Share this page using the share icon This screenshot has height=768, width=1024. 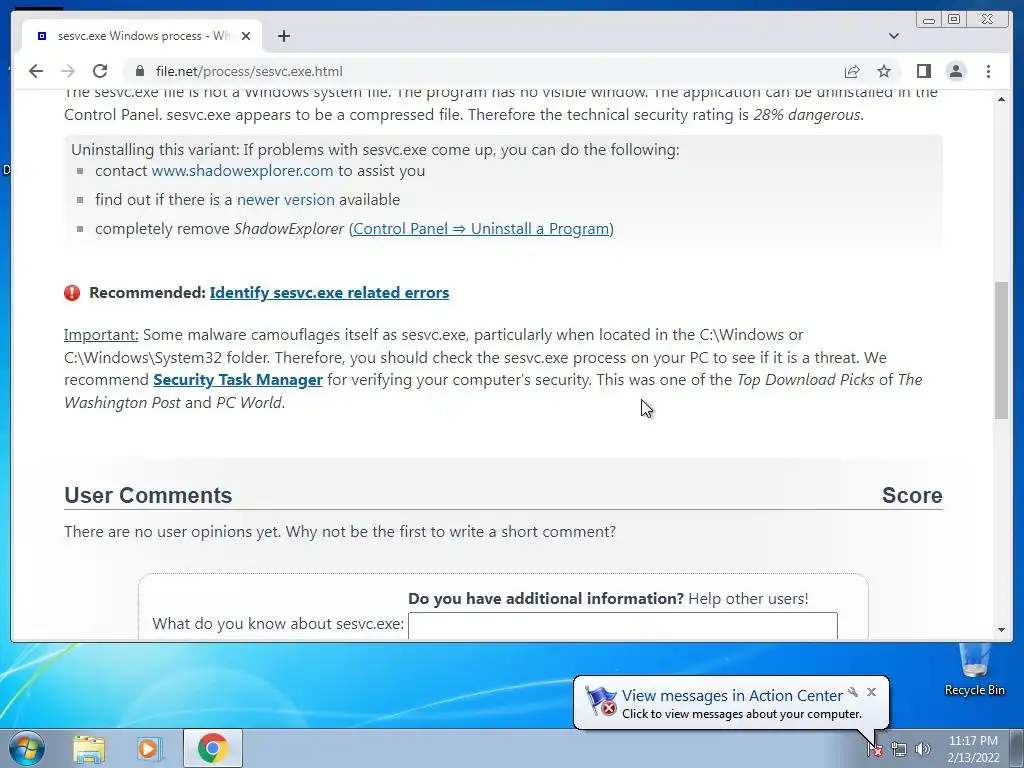tap(852, 71)
